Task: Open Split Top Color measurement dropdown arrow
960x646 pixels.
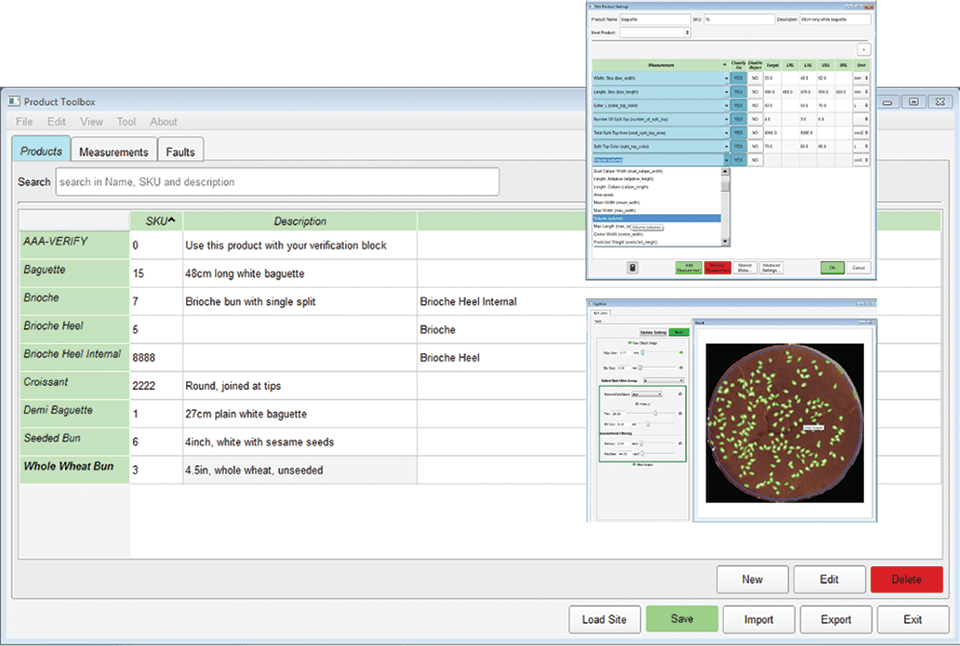Action: pos(727,146)
